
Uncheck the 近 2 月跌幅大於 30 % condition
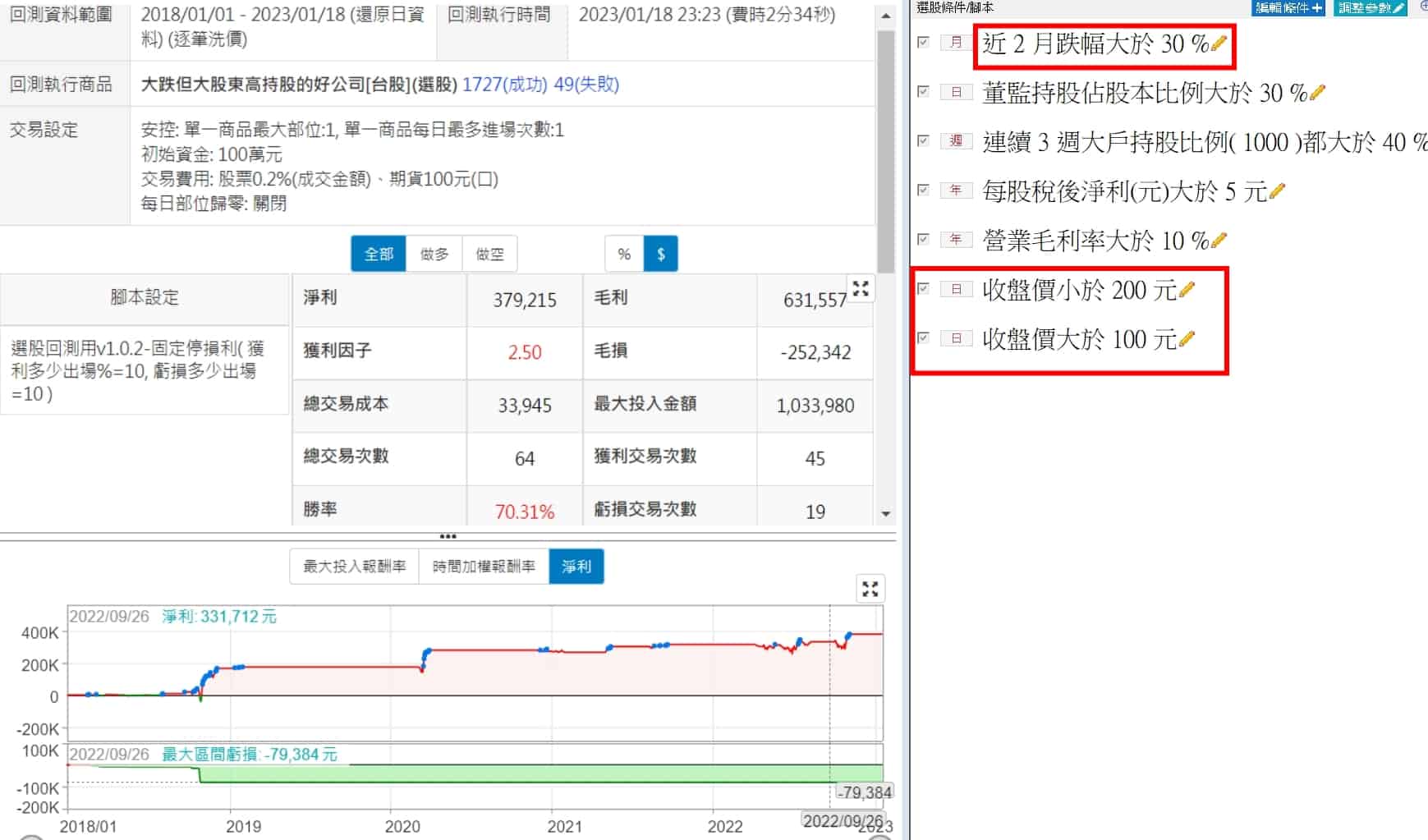(x=923, y=42)
